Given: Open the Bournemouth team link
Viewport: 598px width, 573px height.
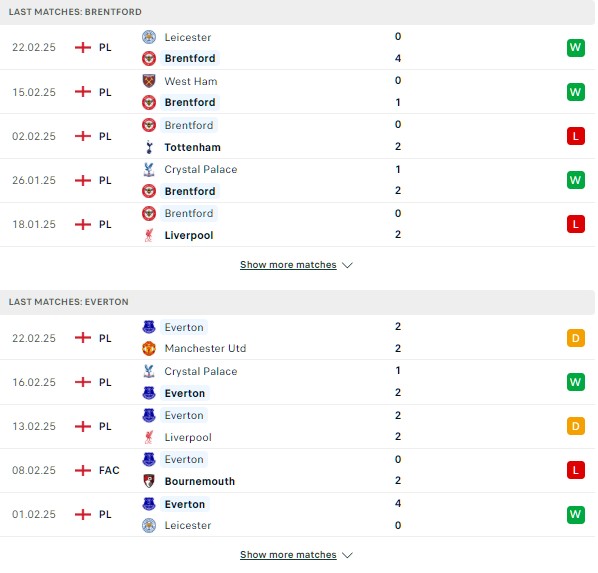Looking at the screenshot, I should point(199,481).
